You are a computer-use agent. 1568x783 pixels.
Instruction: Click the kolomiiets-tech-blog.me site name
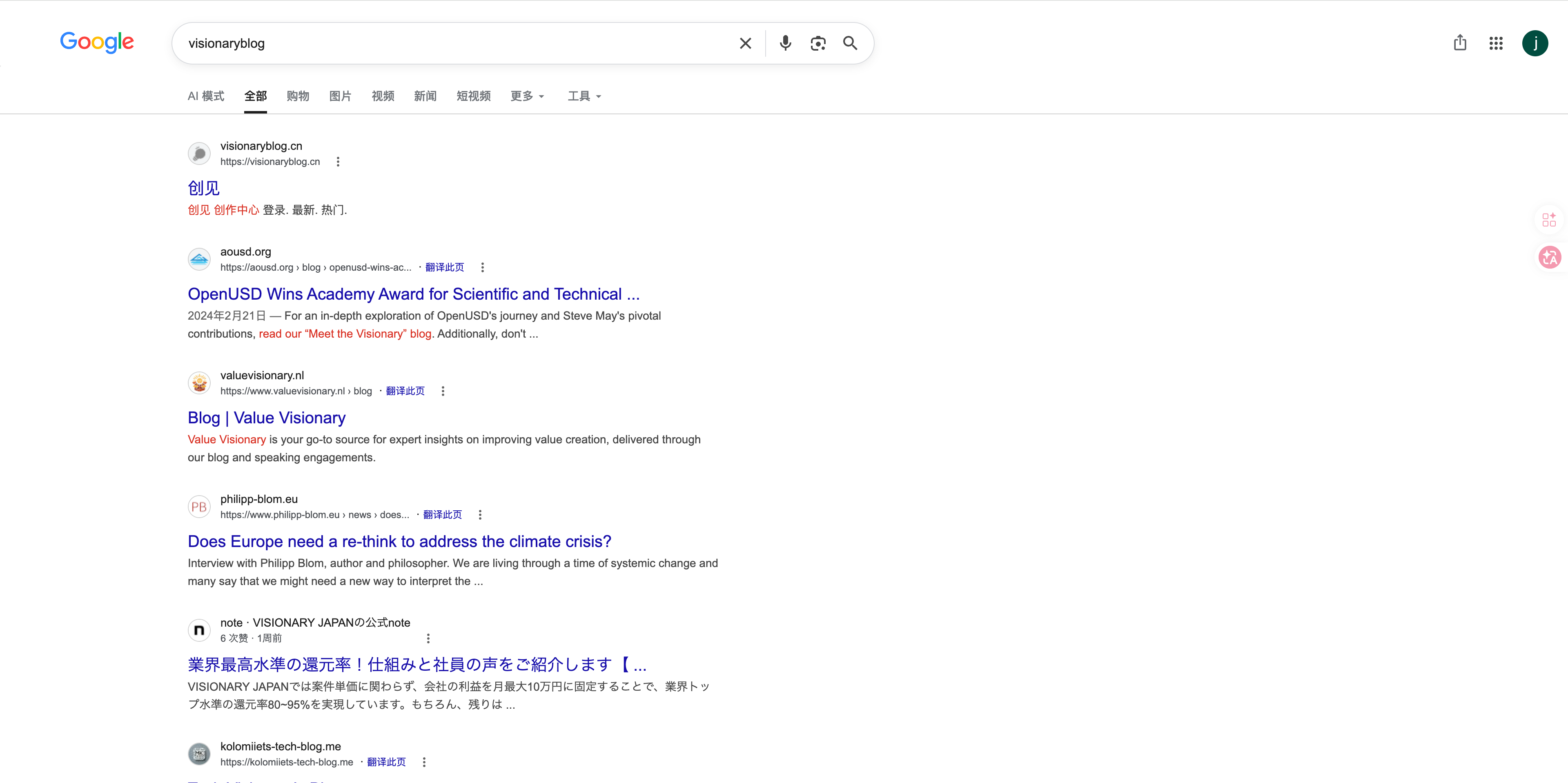[x=281, y=747]
